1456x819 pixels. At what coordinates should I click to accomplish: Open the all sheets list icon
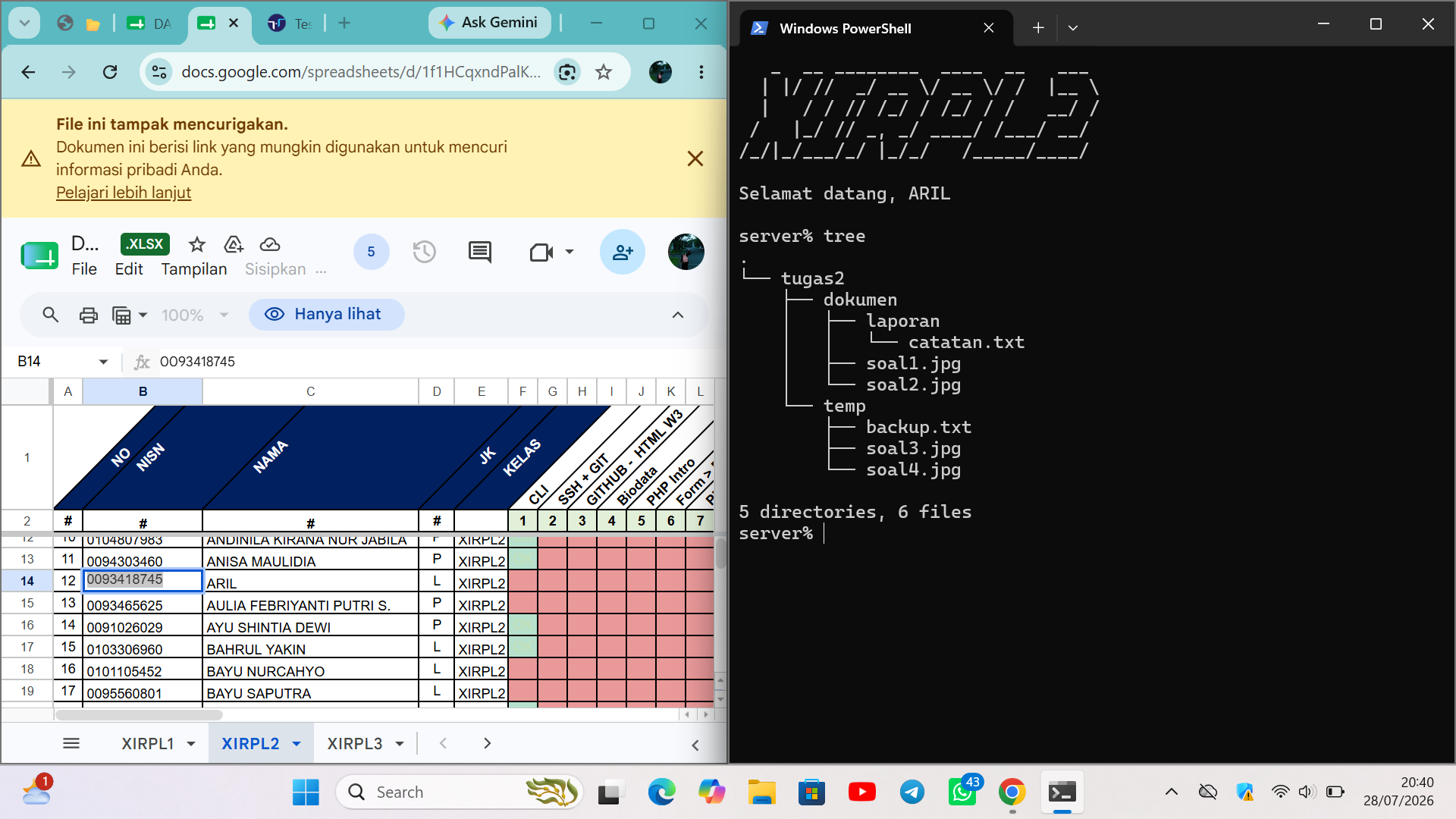coord(71,743)
